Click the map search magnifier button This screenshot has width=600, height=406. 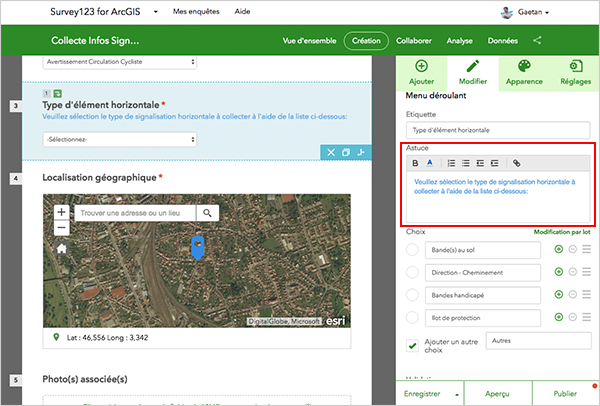pyautogui.click(x=207, y=213)
